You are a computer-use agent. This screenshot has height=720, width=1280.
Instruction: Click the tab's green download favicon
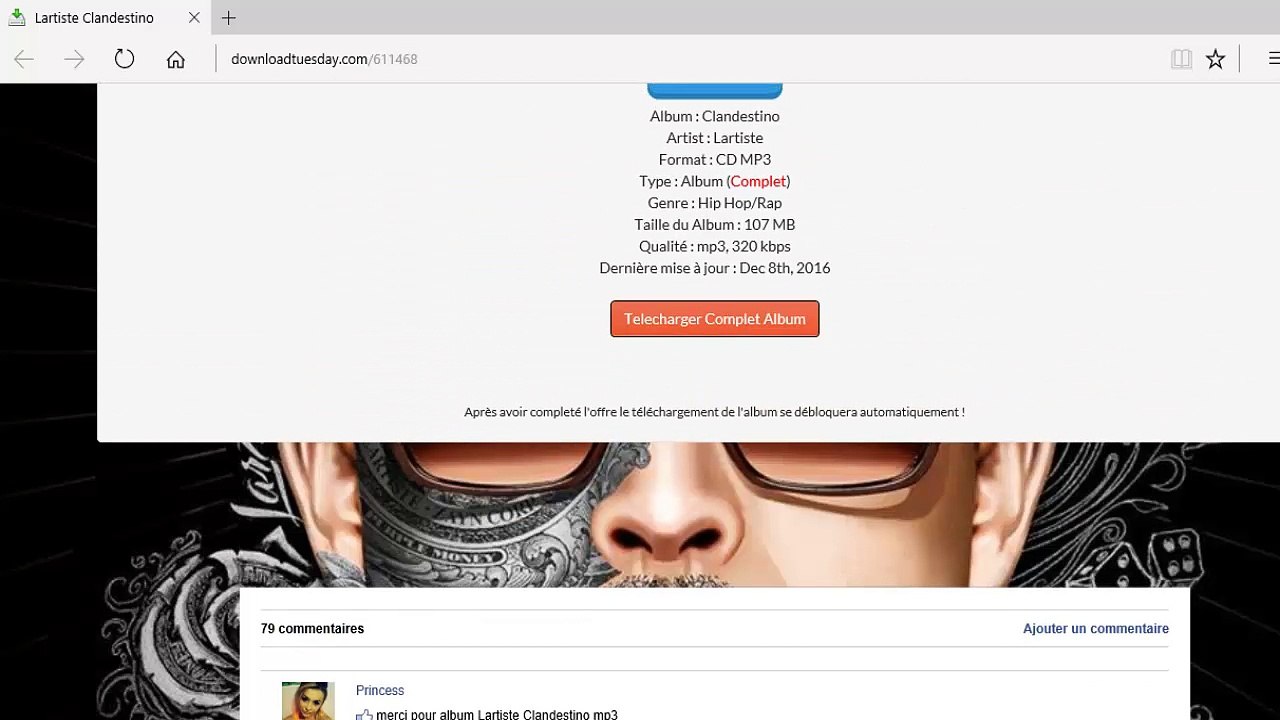17,18
